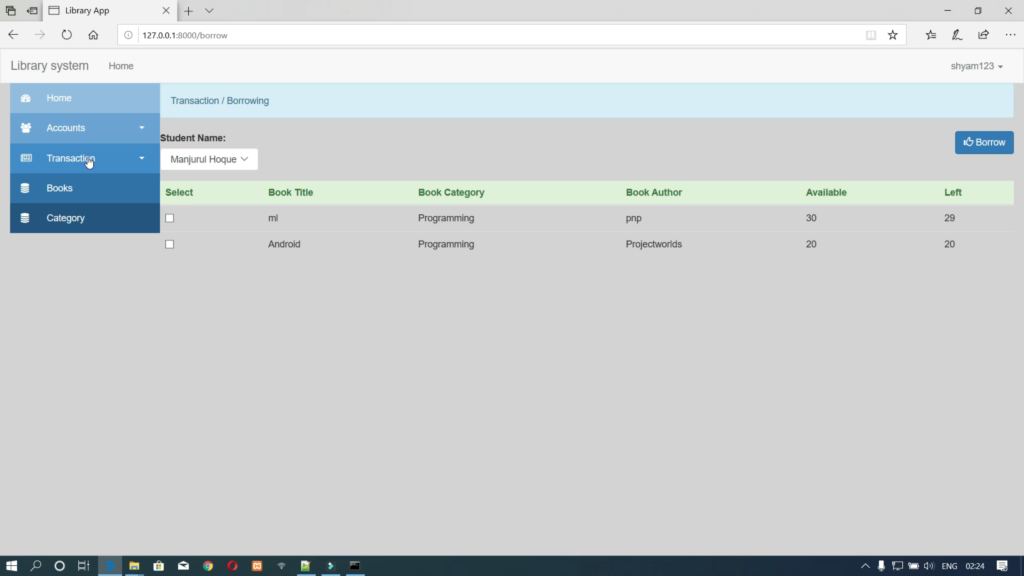Select the Android book checkbox
The height and width of the screenshot is (576, 1024).
(169, 243)
